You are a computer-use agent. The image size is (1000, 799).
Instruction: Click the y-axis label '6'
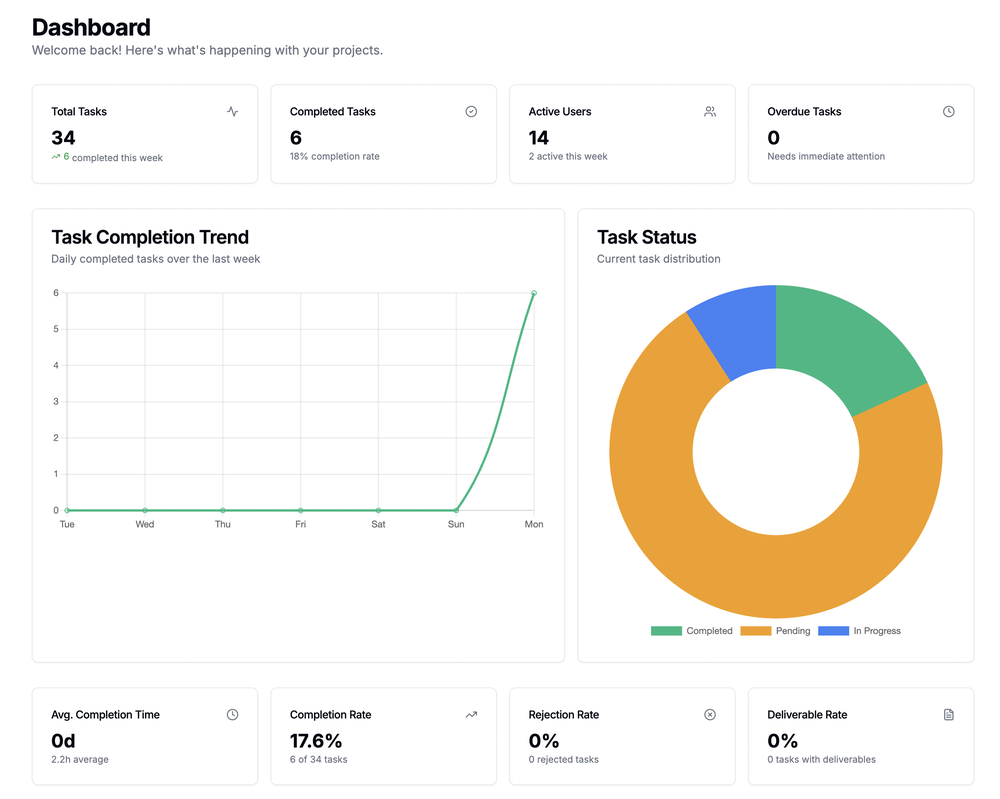56,293
